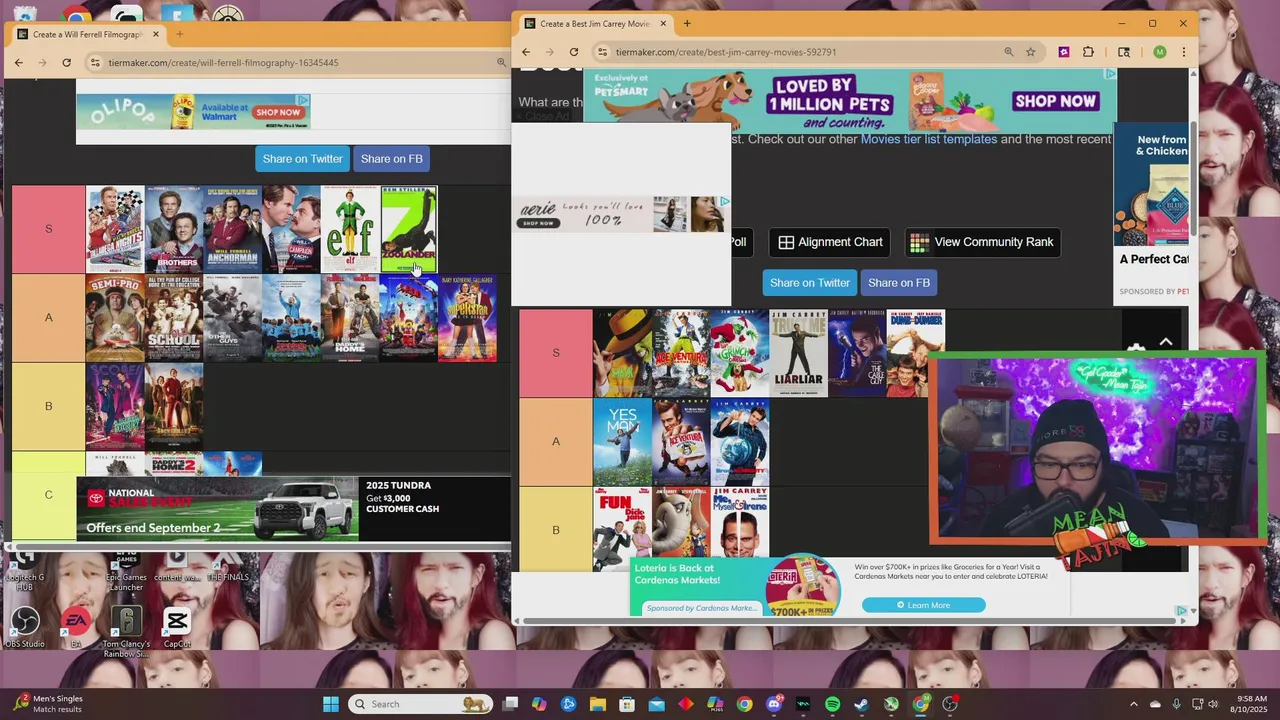
Task: Open the Chrome extensions puzzle menu
Action: (x=1088, y=52)
